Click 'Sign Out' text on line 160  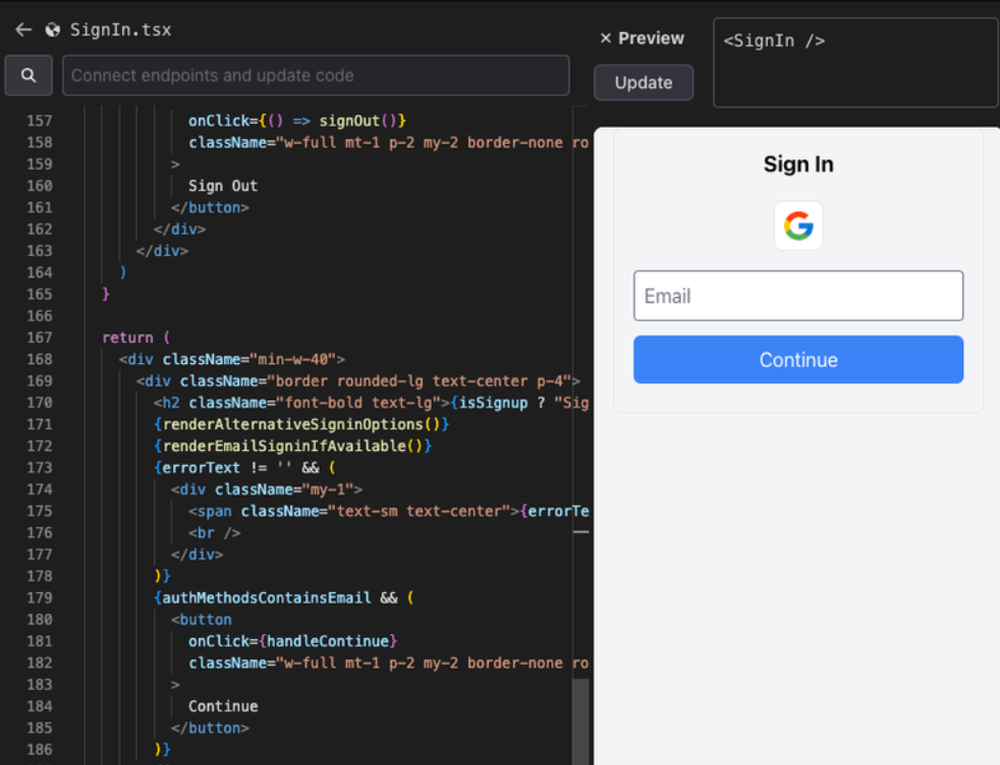click(223, 186)
